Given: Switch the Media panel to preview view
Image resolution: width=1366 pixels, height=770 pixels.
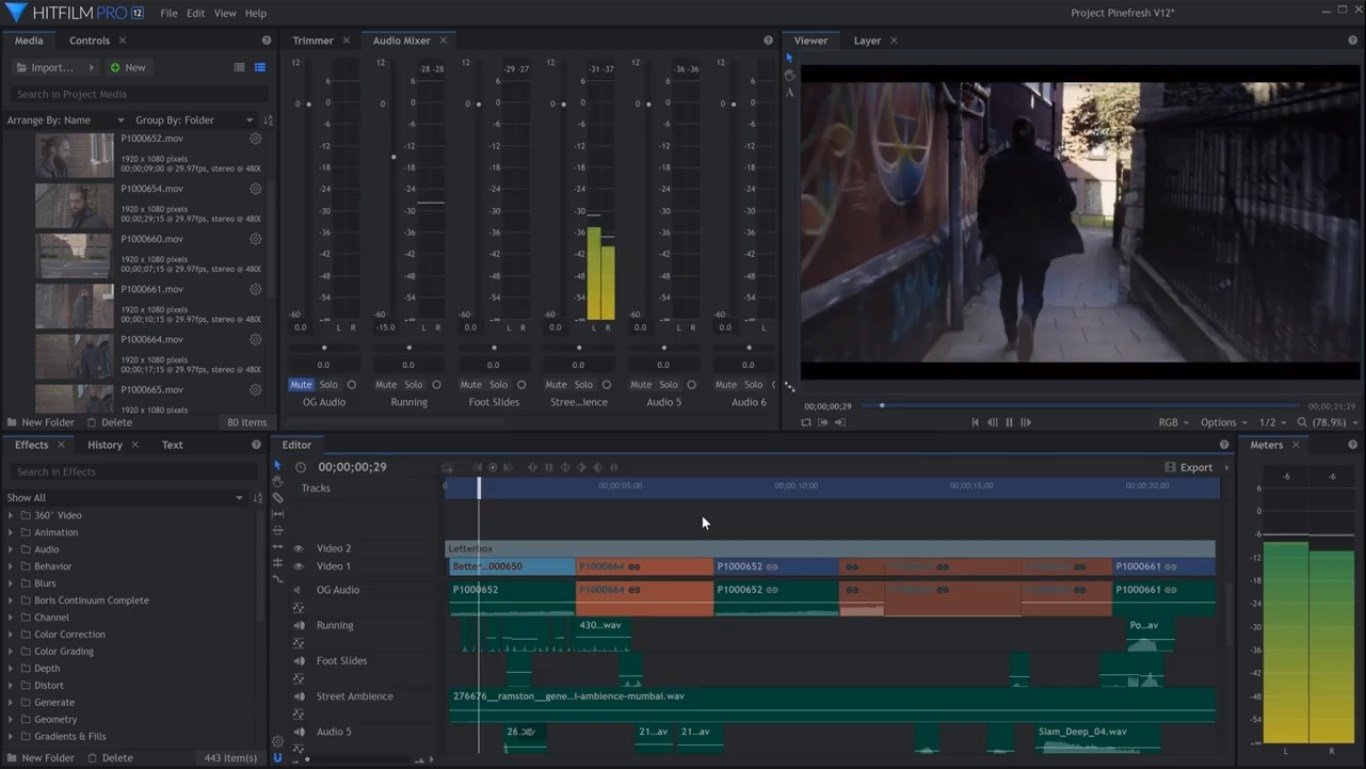Looking at the screenshot, I should [x=260, y=68].
